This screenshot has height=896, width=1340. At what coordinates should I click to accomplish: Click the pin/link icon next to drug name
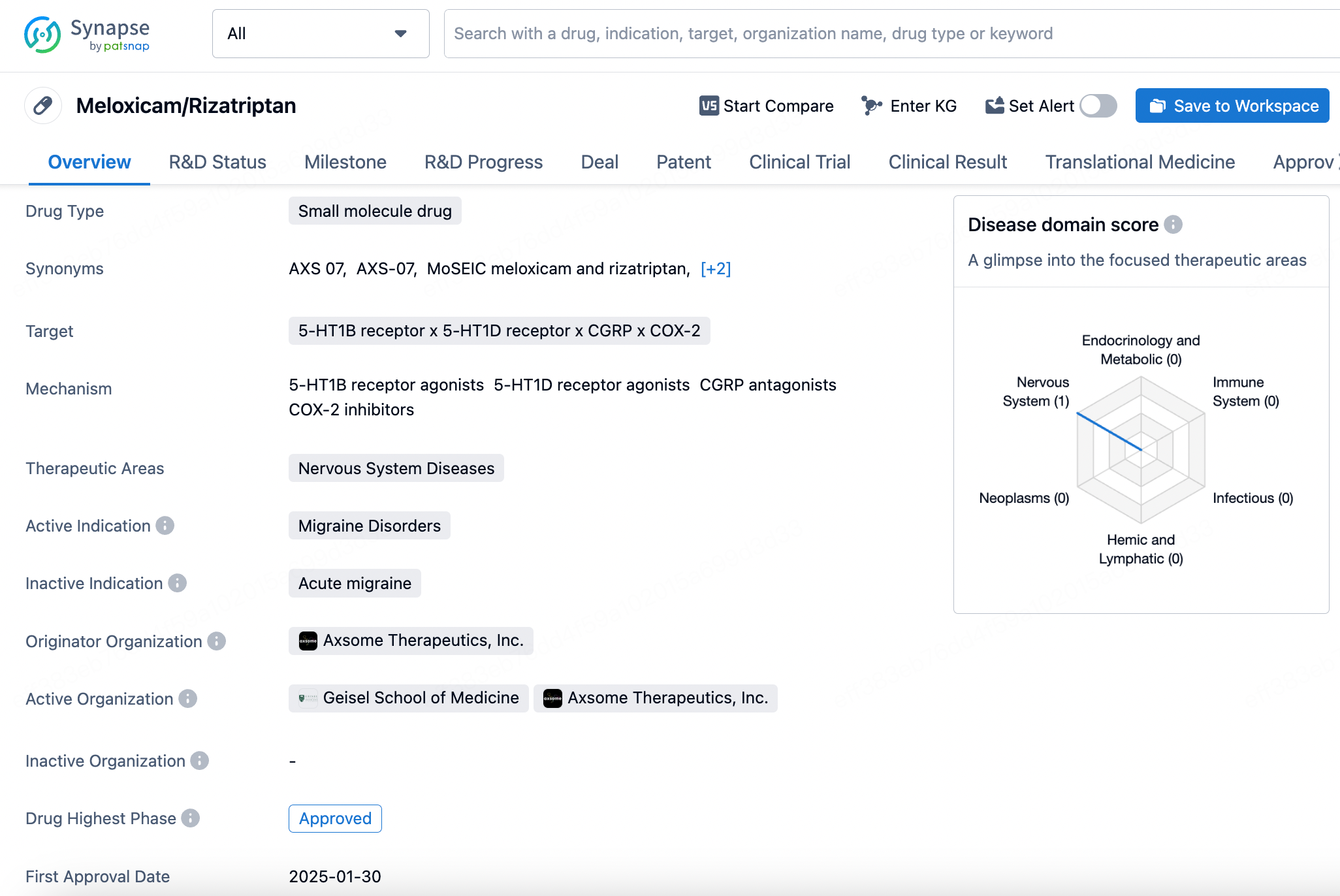pyautogui.click(x=45, y=106)
